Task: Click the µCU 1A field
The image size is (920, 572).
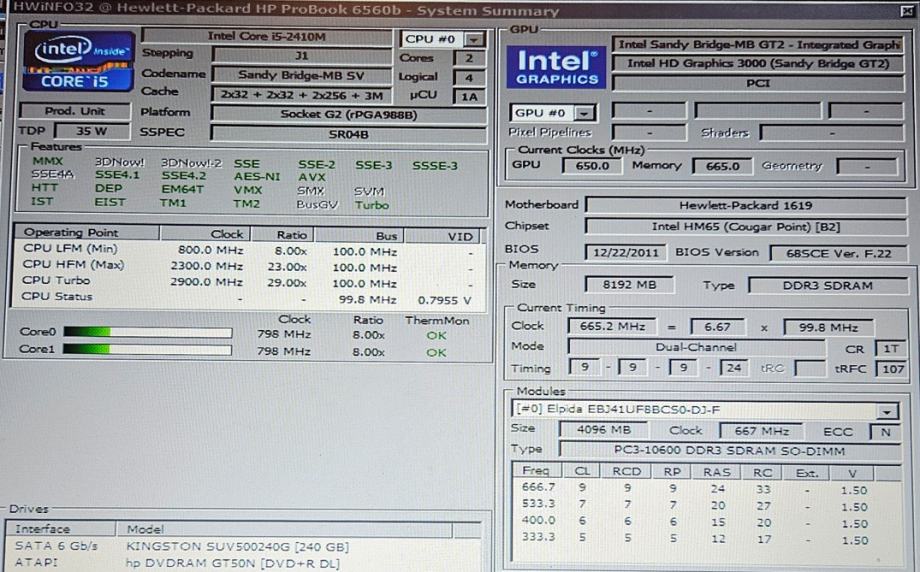Action: [469, 97]
